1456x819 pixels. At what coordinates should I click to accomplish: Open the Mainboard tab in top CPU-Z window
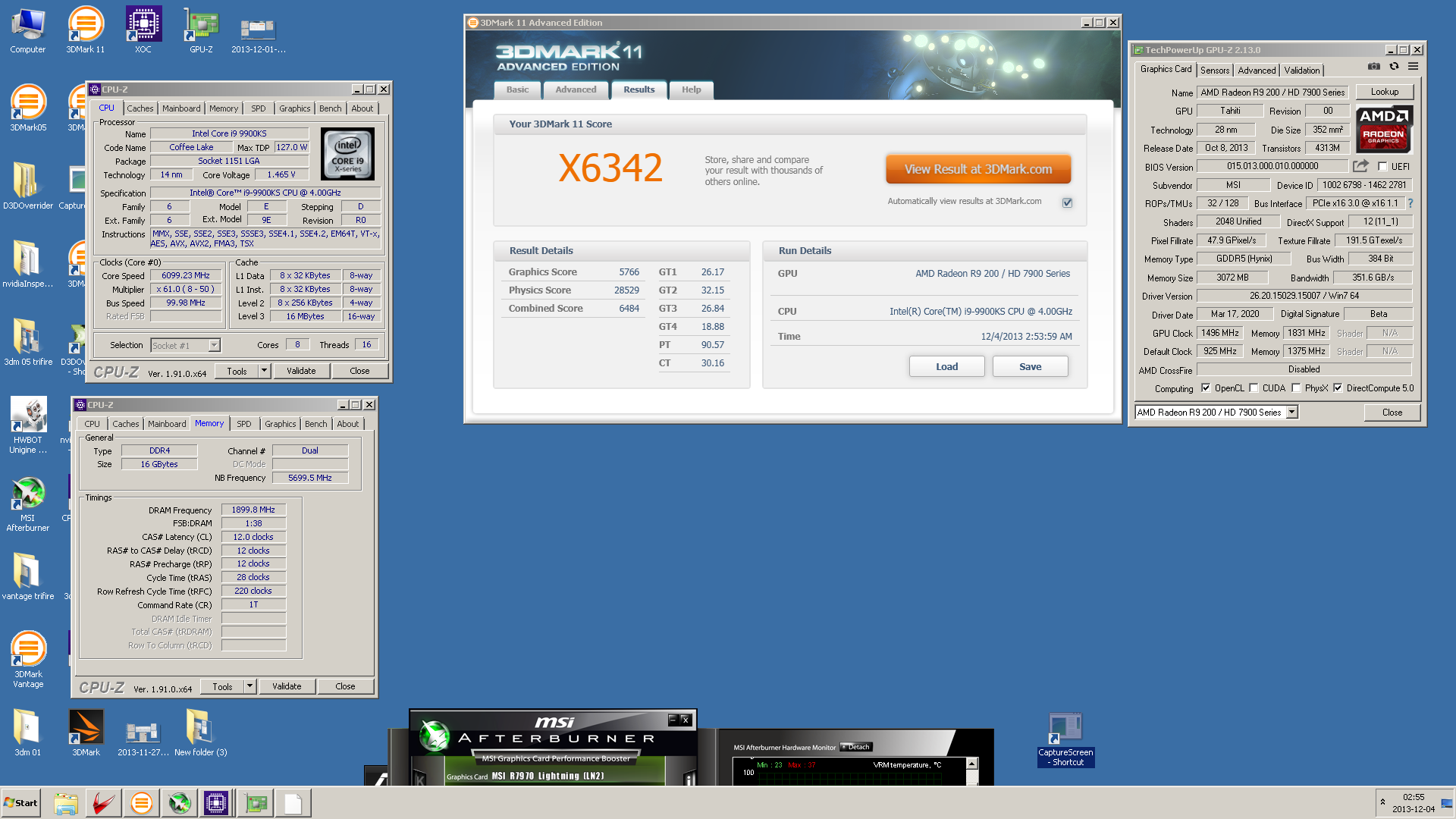tap(182, 108)
